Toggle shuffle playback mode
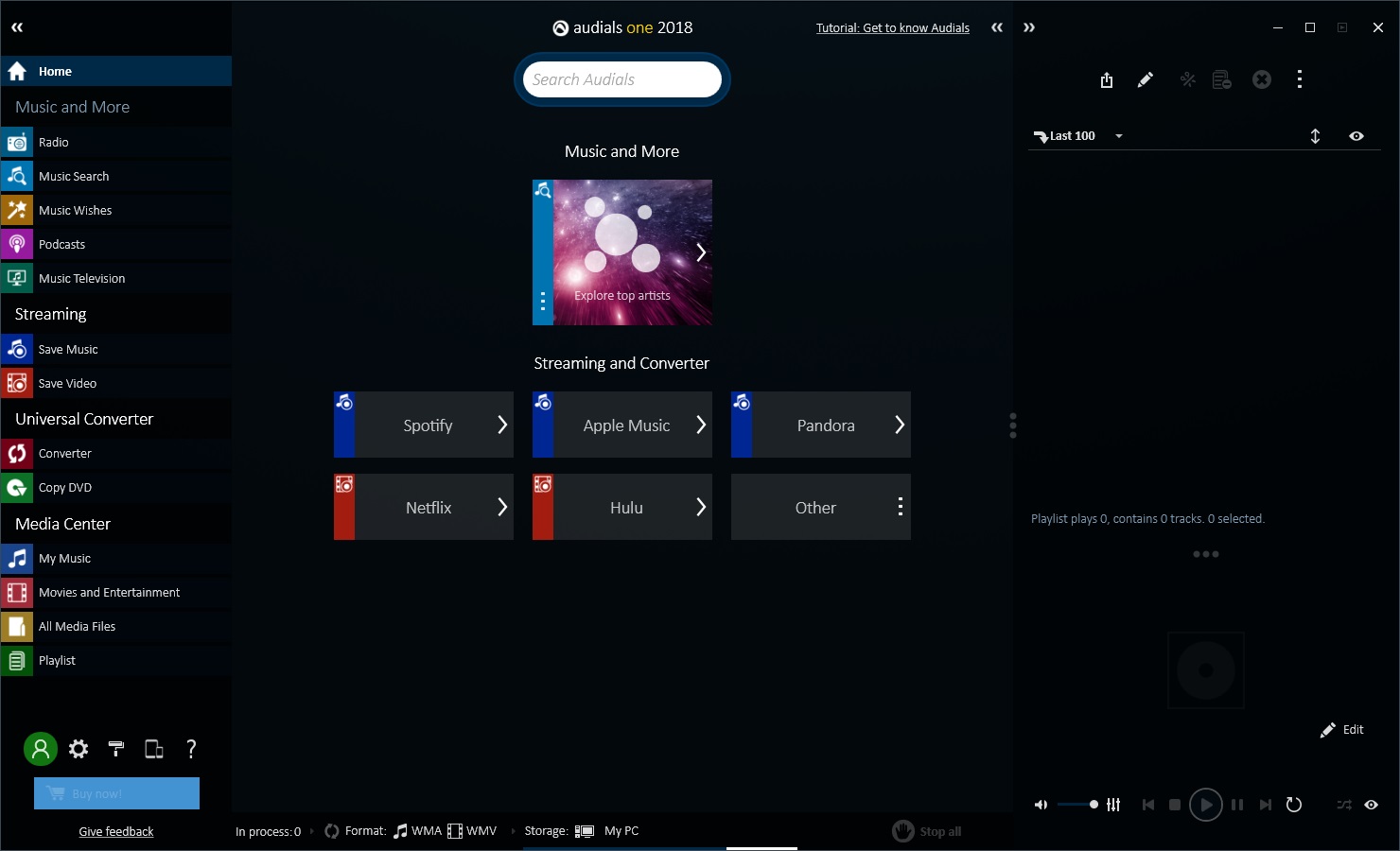The width and height of the screenshot is (1400, 851). point(1344,805)
